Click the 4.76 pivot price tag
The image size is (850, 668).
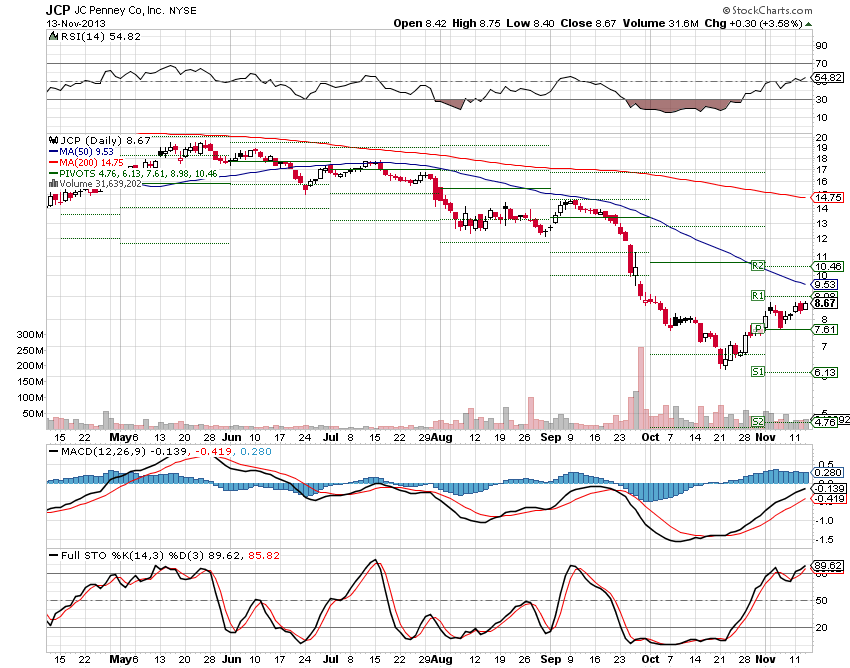coord(825,422)
